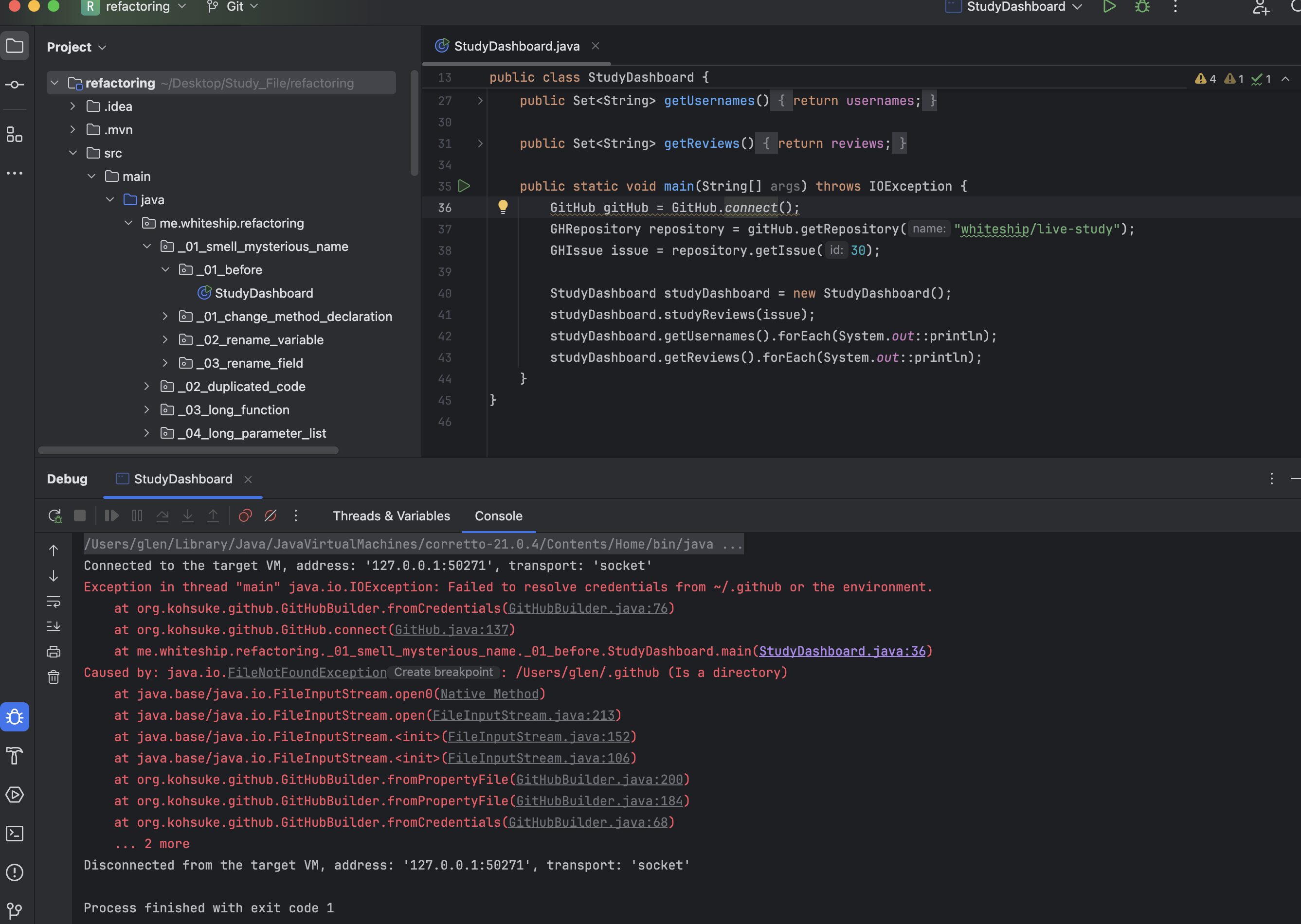Collapse the _01_before package
Screen dimensions: 1301x924
click(x=165, y=270)
